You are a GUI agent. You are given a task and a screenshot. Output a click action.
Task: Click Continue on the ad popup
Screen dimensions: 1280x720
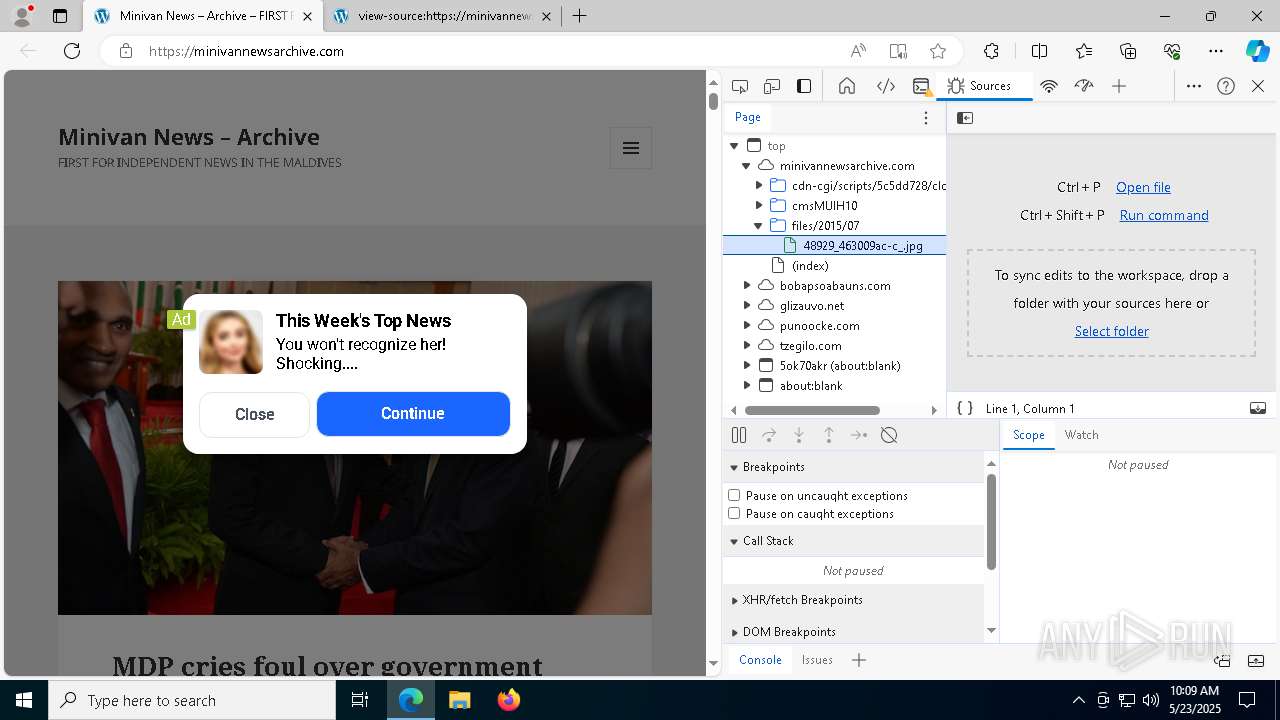[413, 414]
